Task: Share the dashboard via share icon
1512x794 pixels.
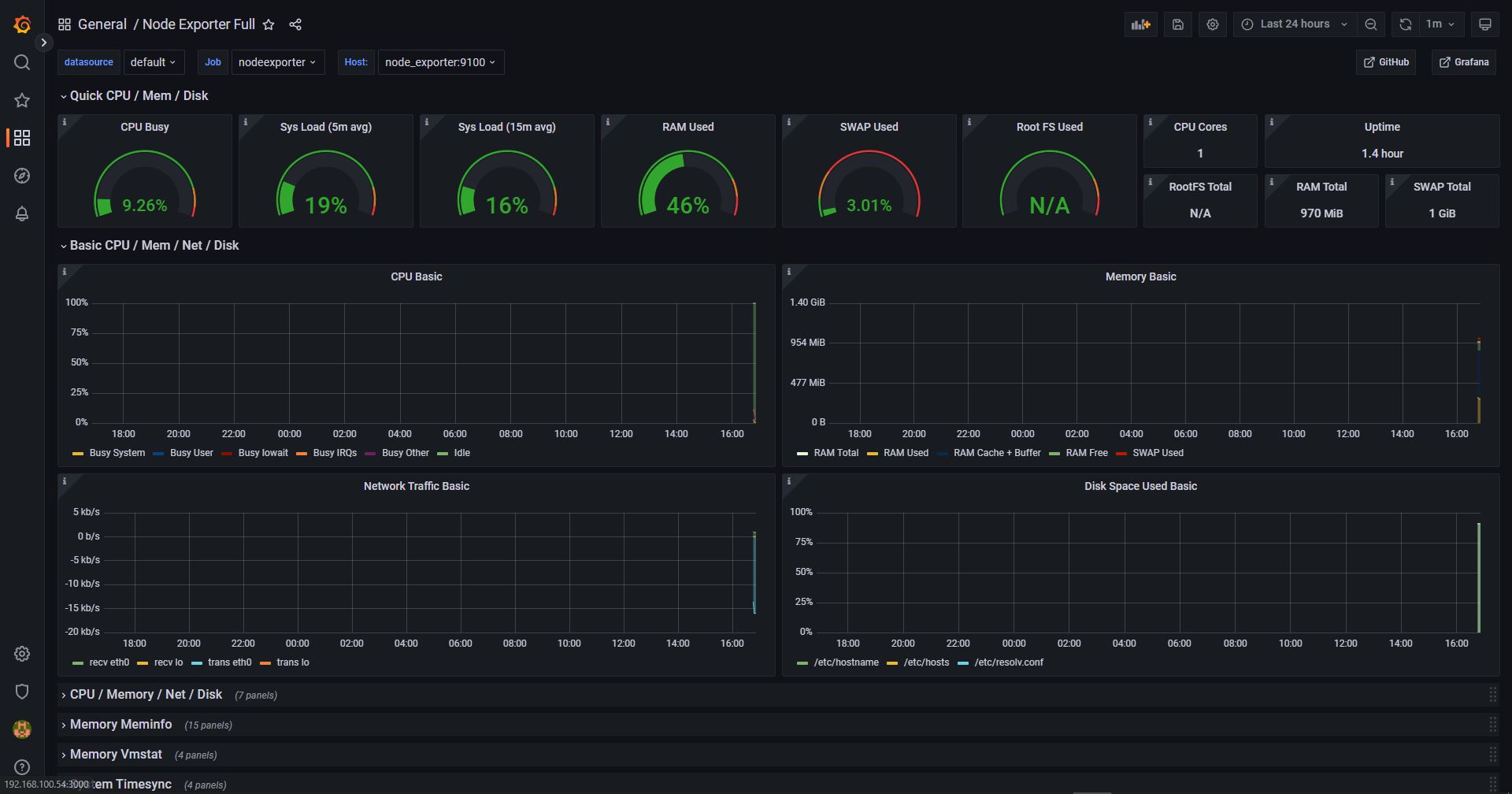Action: click(295, 24)
